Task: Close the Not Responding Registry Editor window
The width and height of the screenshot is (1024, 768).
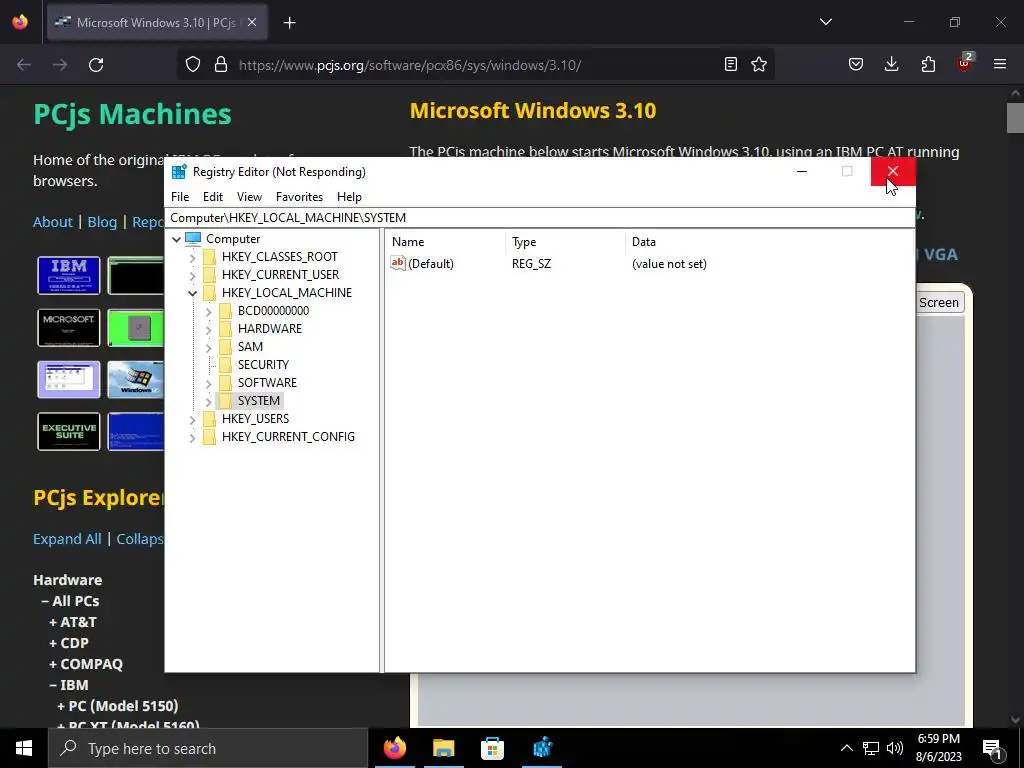Action: [x=893, y=171]
